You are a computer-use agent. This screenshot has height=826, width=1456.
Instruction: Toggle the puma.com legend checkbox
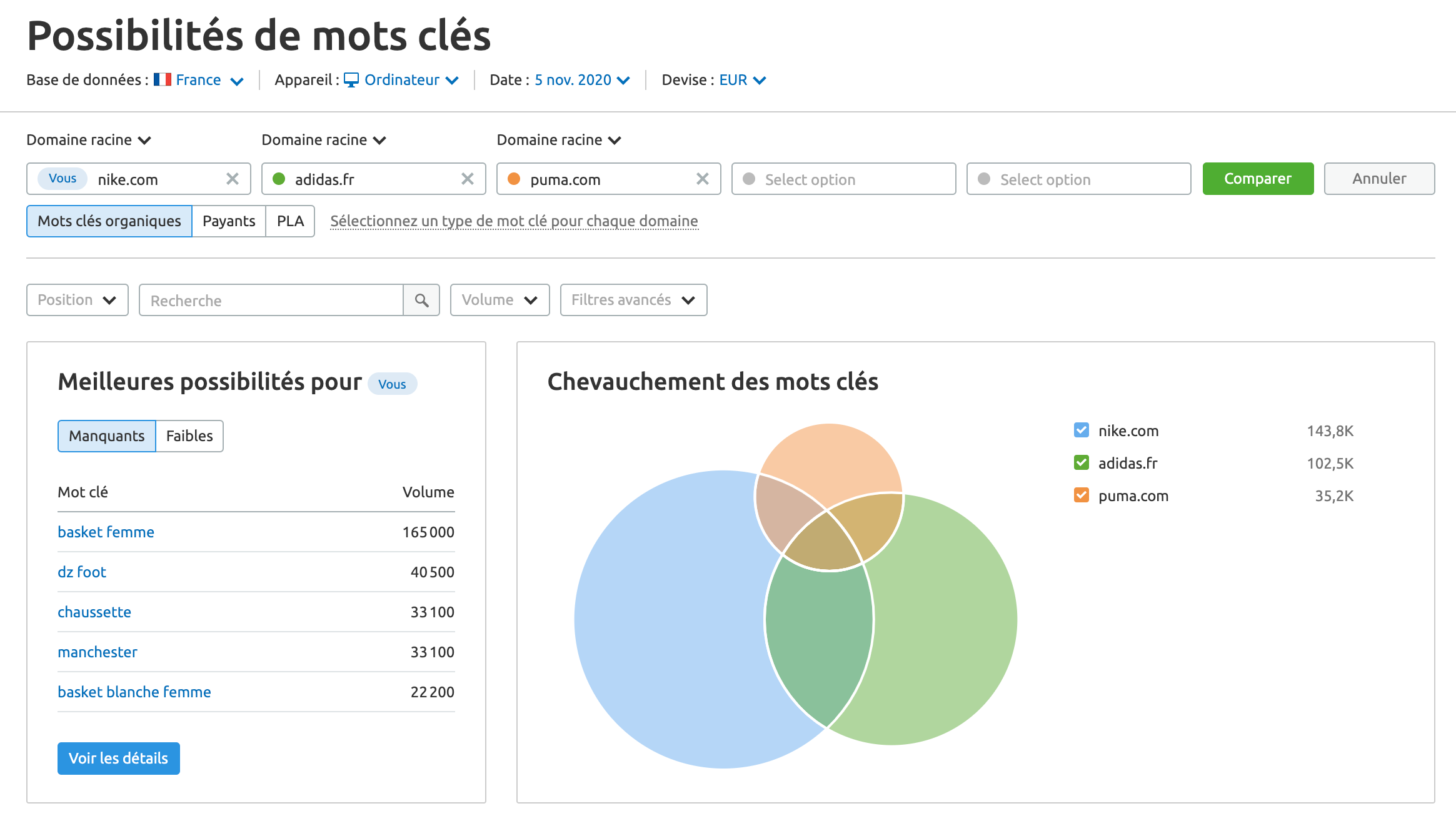[x=1082, y=495]
